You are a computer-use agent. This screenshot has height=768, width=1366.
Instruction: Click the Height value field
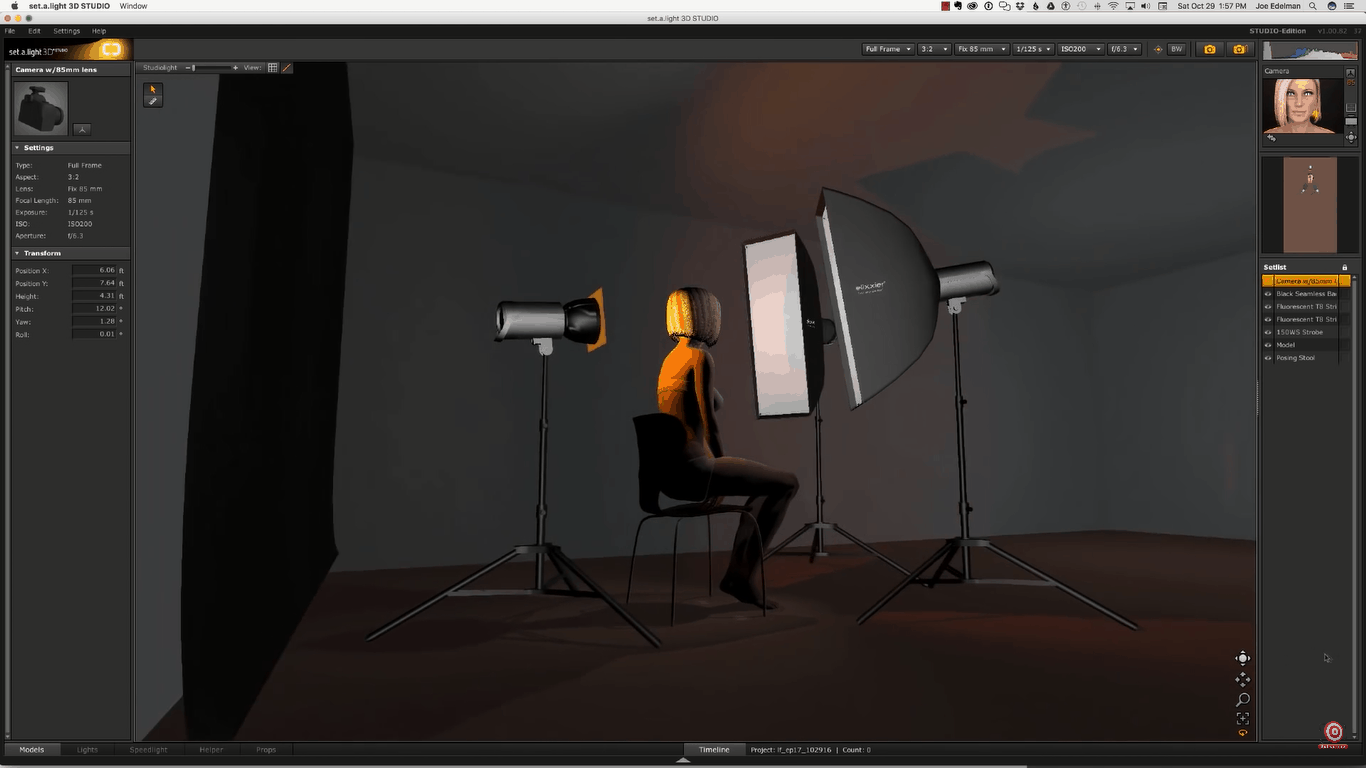coord(94,296)
